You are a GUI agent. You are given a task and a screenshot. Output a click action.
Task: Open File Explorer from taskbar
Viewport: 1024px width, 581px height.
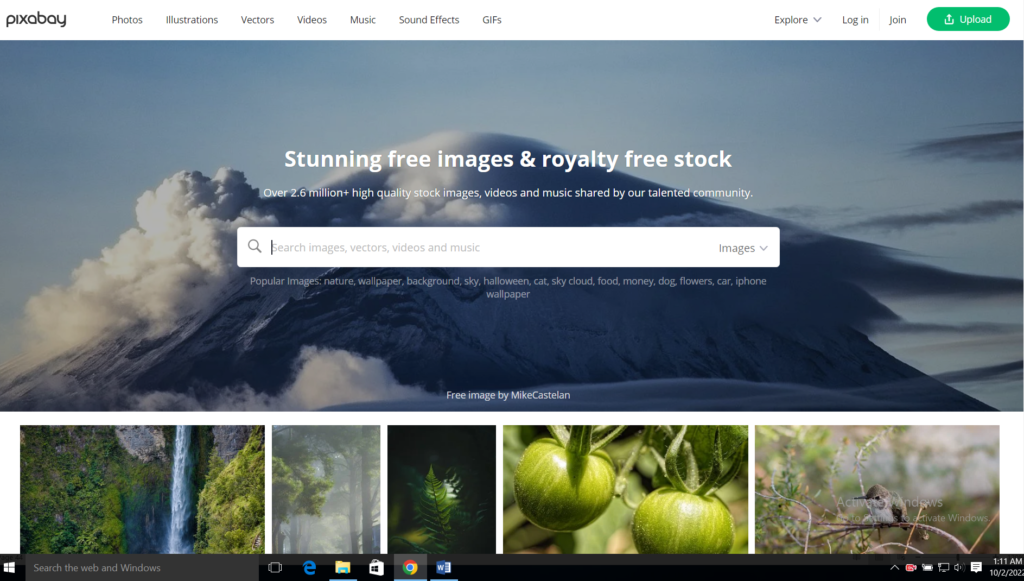pos(342,567)
